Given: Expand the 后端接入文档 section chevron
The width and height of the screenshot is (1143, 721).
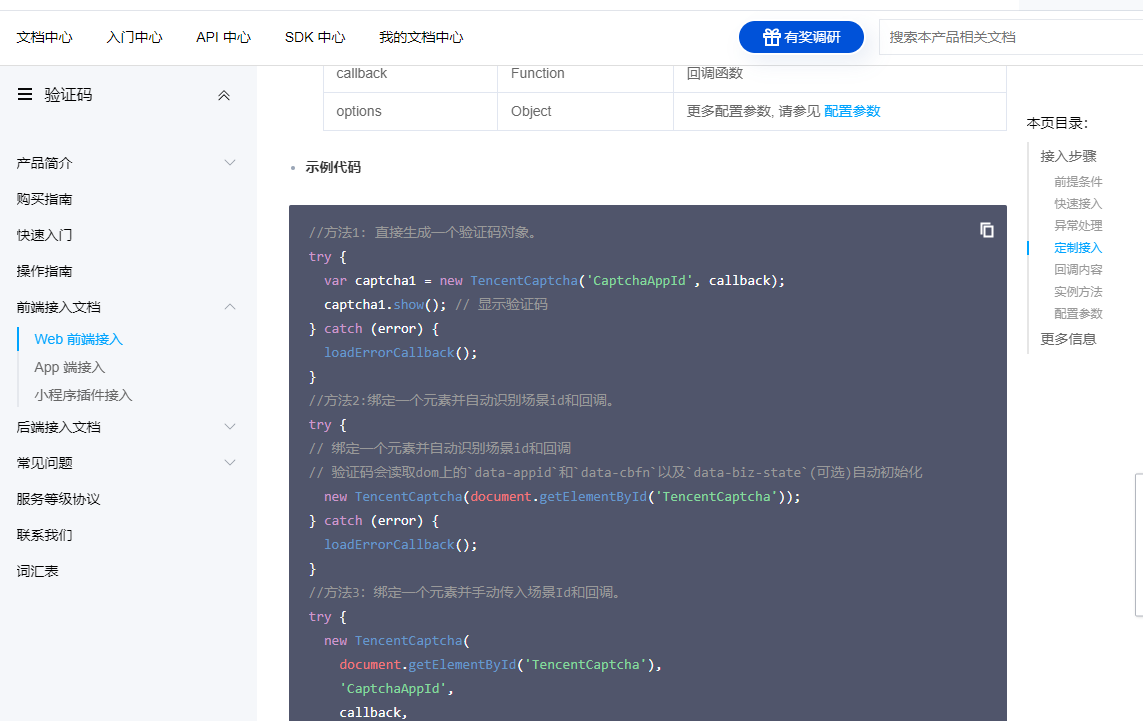Looking at the screenshot, I should pyautogui.click(x=230, y=426).
